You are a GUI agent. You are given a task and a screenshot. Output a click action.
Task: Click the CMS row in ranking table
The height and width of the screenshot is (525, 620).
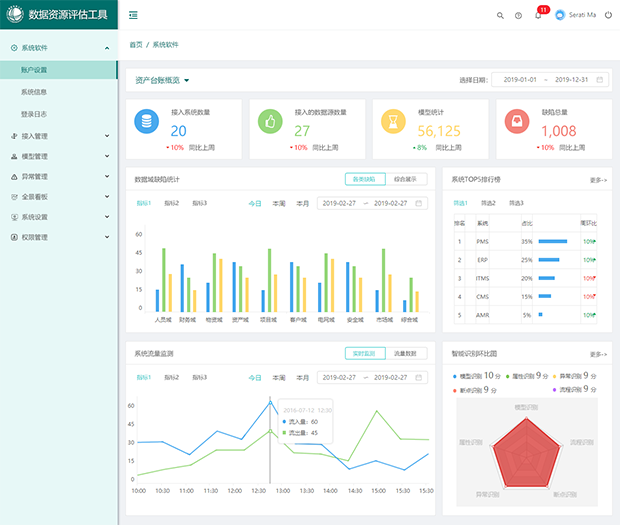[525, 296]
